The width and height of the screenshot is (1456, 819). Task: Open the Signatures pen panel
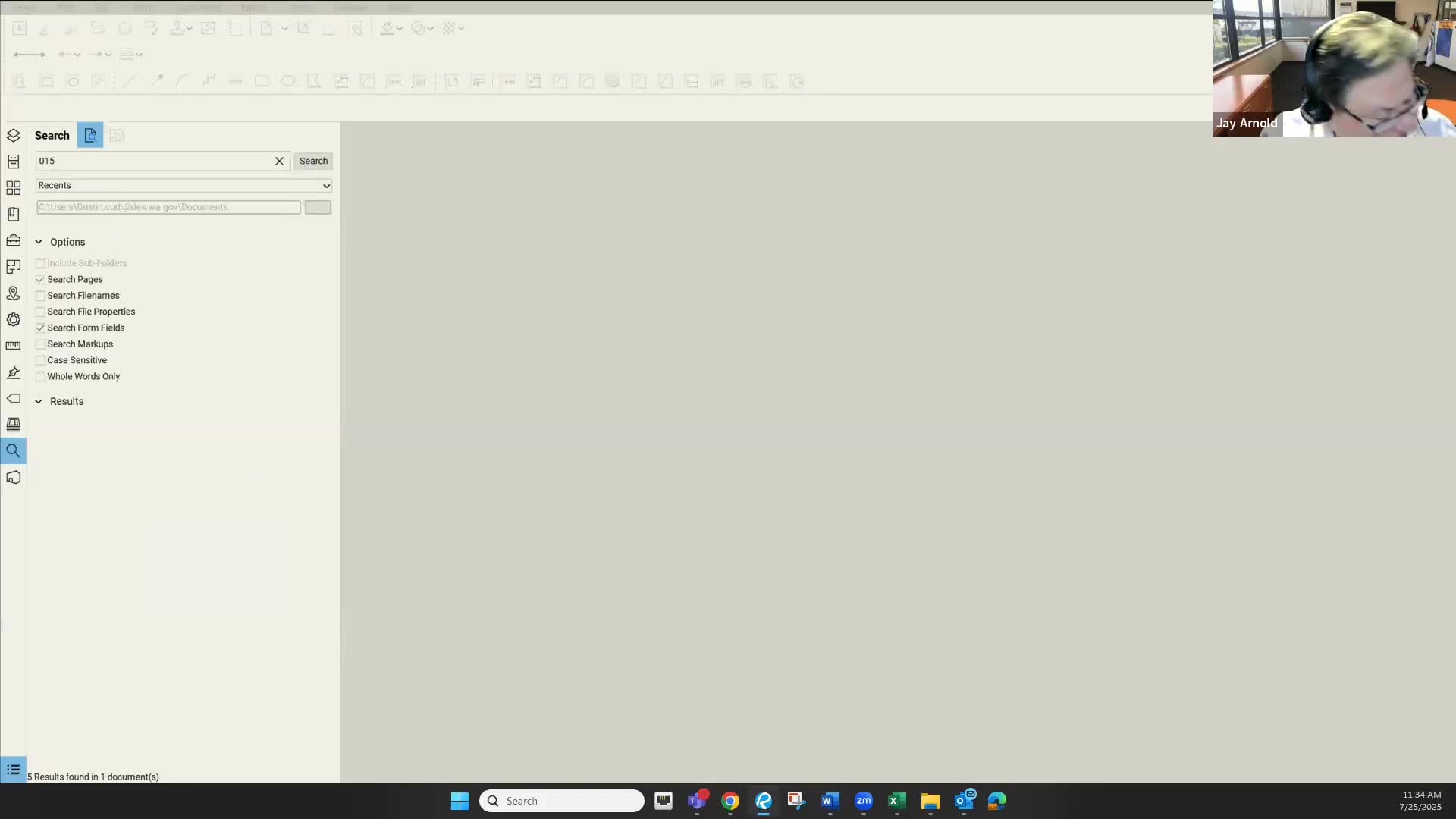click(13, 372)
